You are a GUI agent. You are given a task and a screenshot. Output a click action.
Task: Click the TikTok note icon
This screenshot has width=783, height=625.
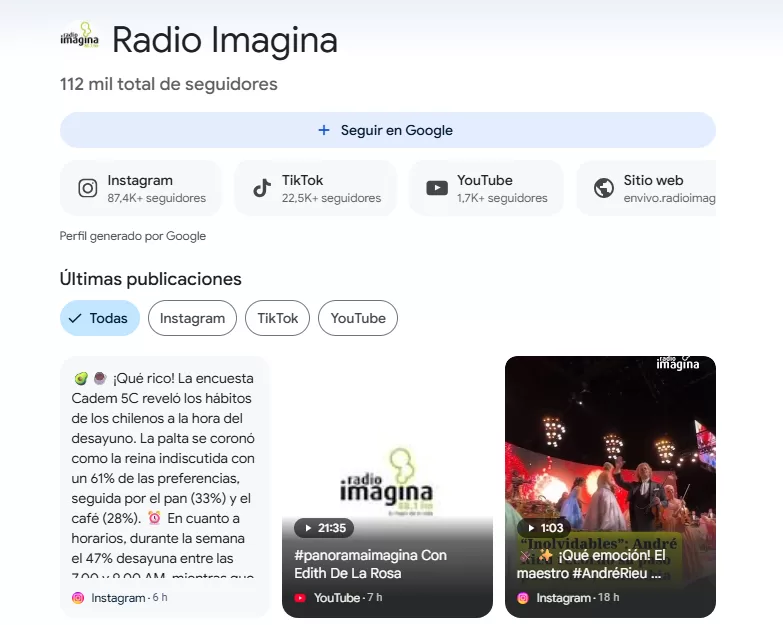262,188
